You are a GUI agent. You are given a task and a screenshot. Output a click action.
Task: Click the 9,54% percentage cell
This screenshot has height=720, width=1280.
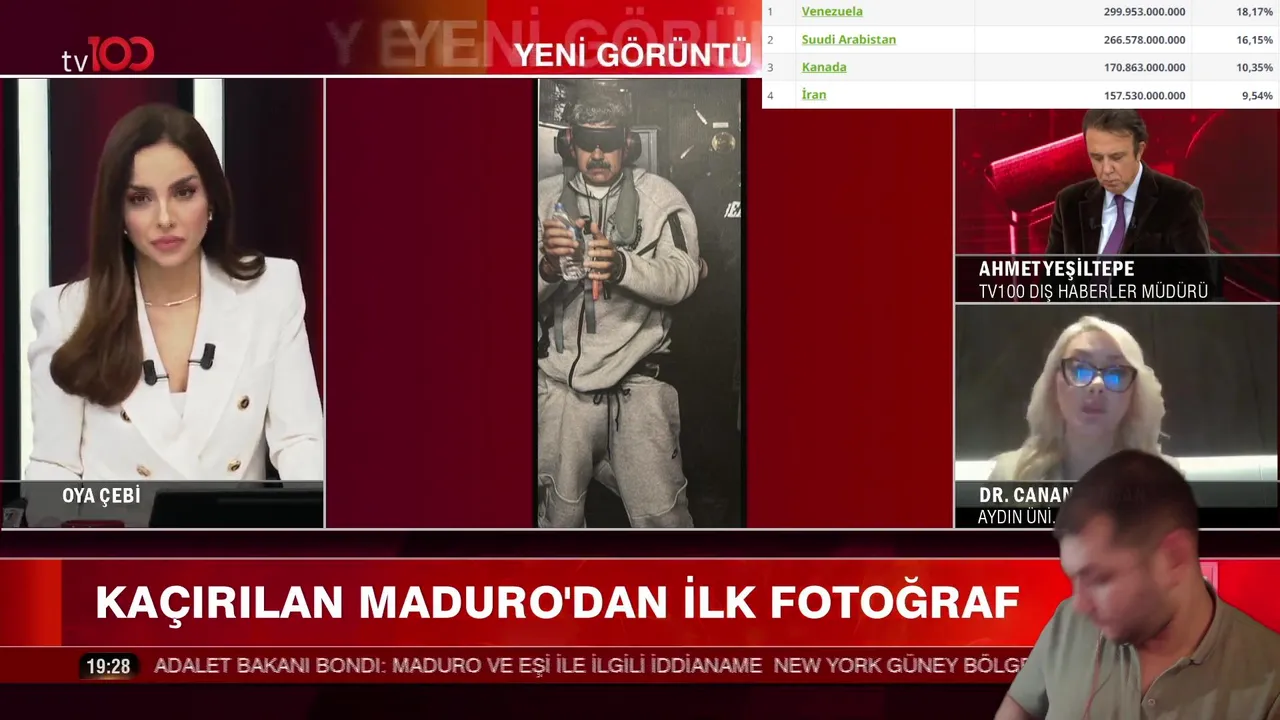click(1257, 96)
